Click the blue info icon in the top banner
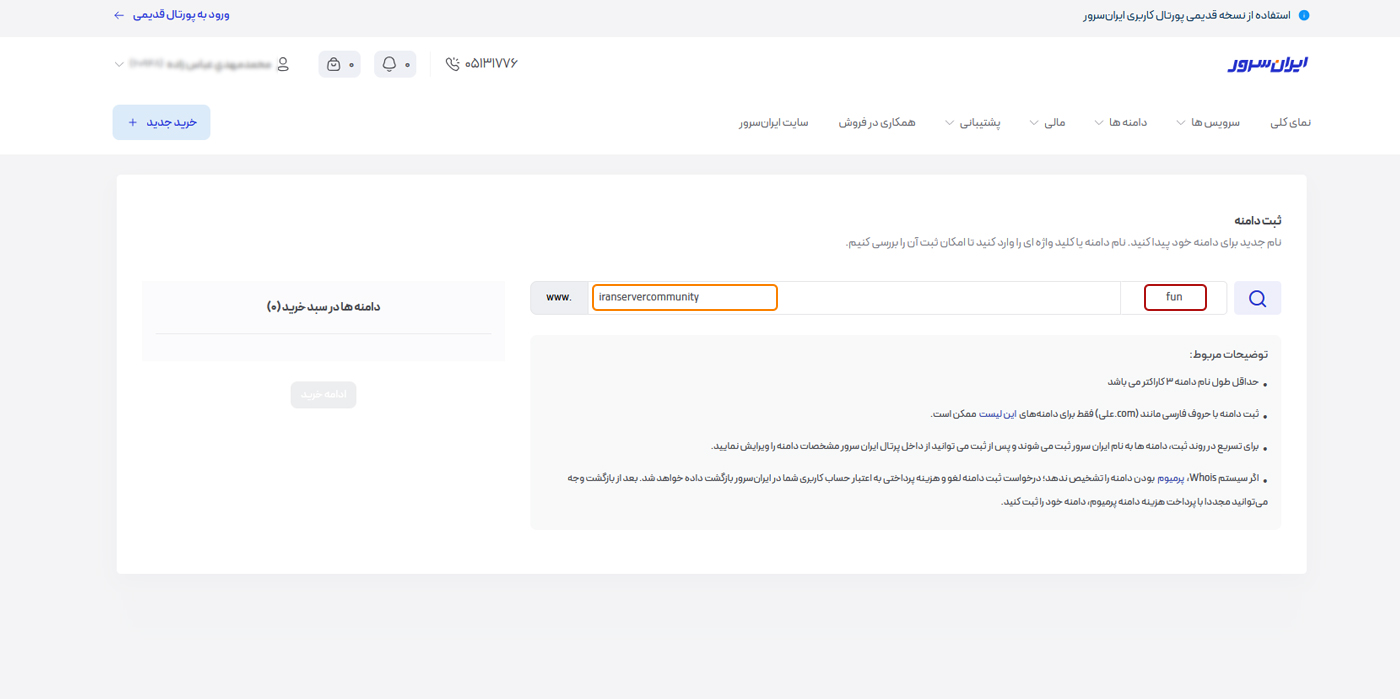Viewport: 1400px width, 699px height. (x=1304, y=15)
